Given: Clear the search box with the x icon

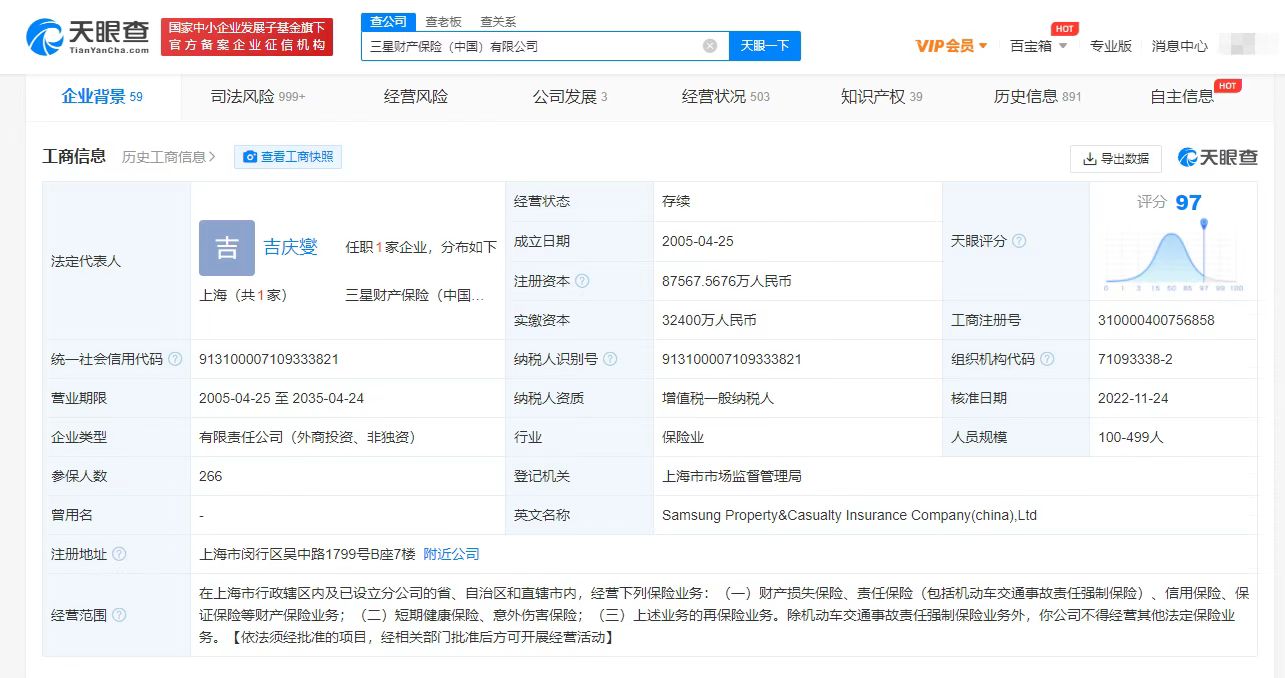Looking at the screenshot, I should tap(710, 45).
